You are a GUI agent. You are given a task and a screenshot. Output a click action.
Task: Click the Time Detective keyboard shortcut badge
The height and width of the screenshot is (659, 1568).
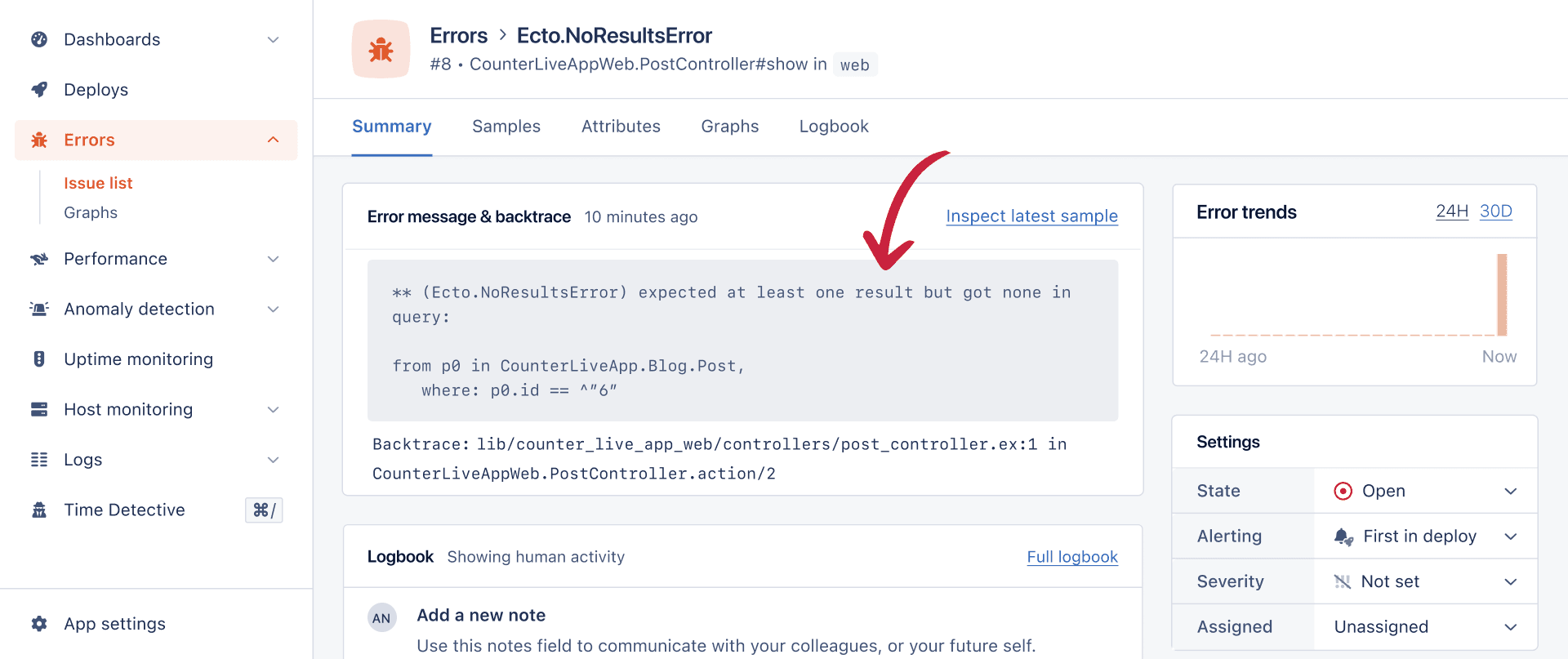(264, 510)
